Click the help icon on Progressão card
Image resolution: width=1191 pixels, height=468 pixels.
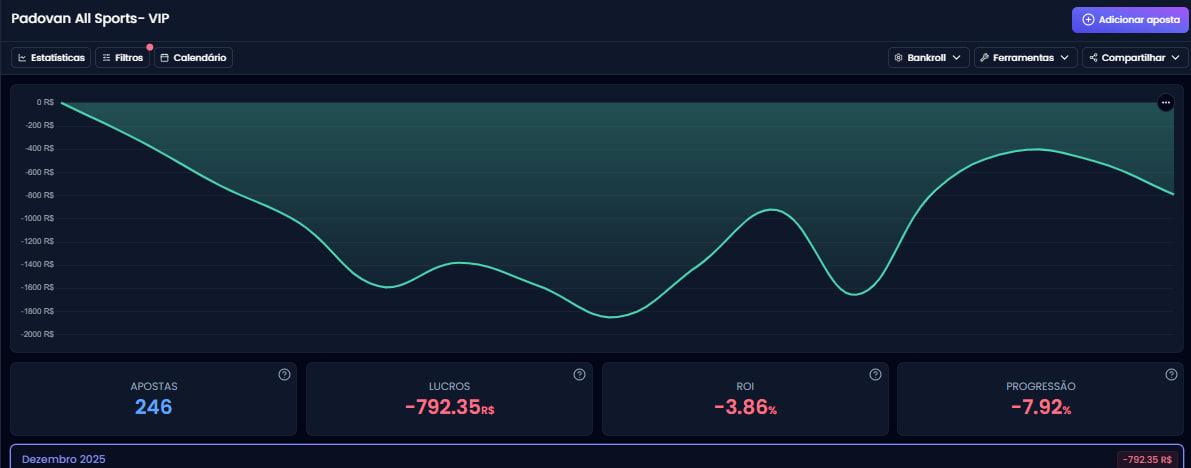click(1171, 375)
